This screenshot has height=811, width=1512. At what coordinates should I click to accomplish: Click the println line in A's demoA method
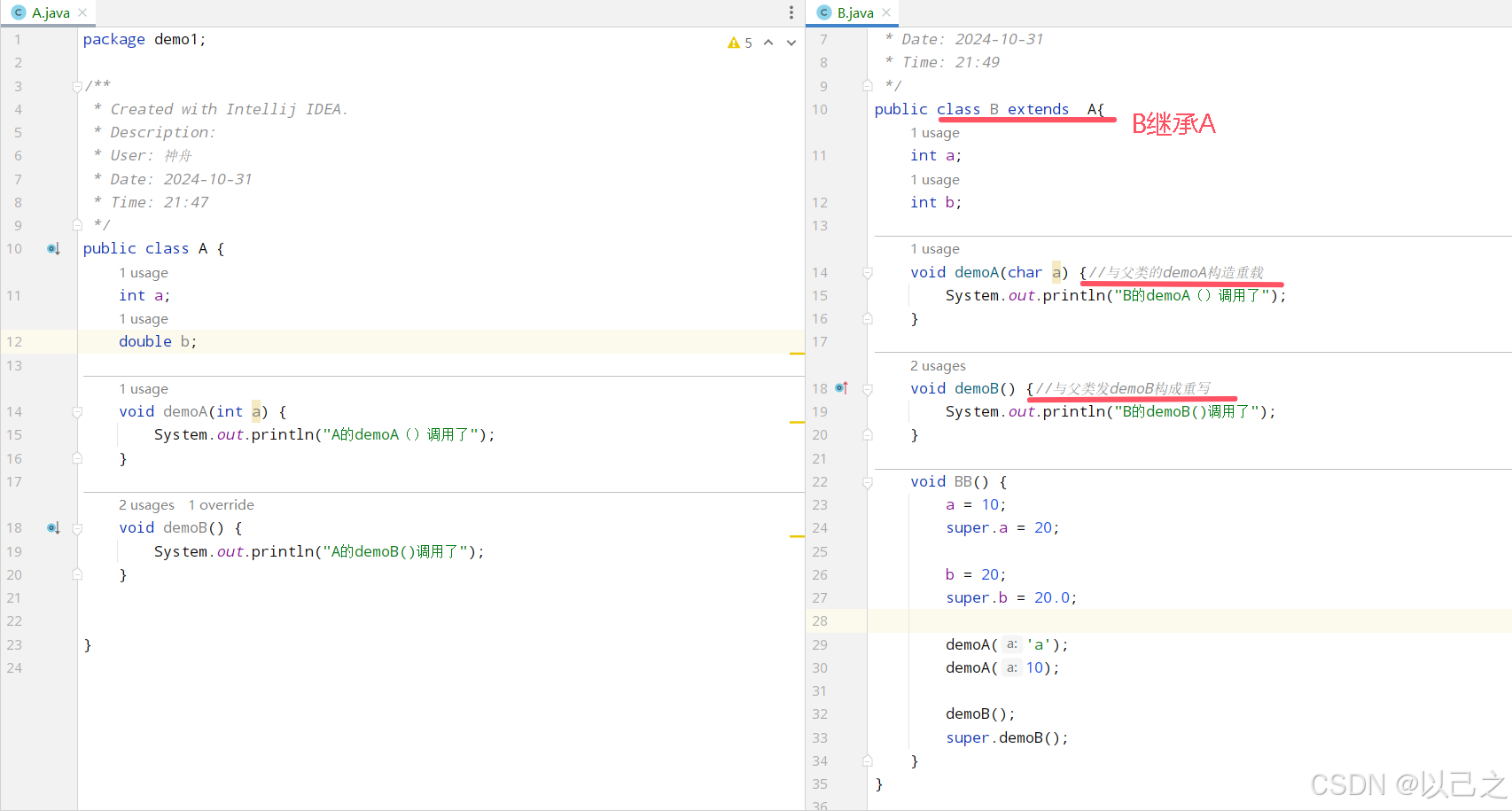pyautogui.click(x=324, y=435)
